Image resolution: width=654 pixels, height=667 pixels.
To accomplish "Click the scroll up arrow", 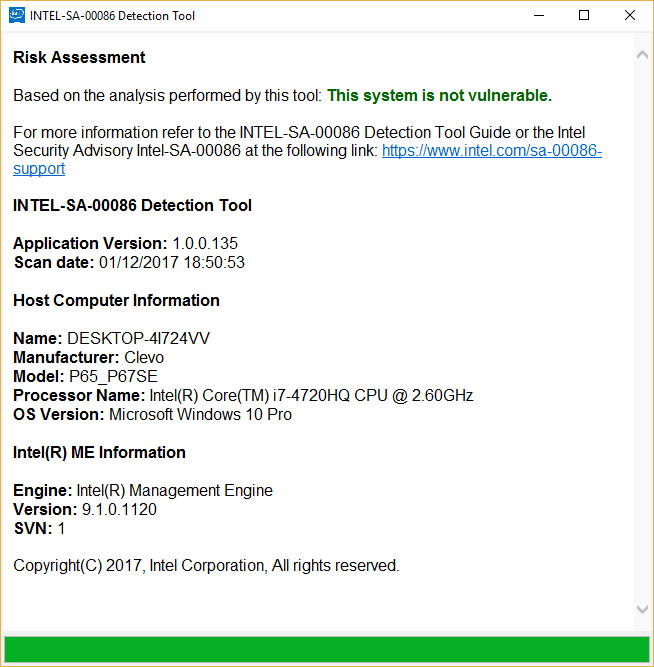I will click(642, 54).
